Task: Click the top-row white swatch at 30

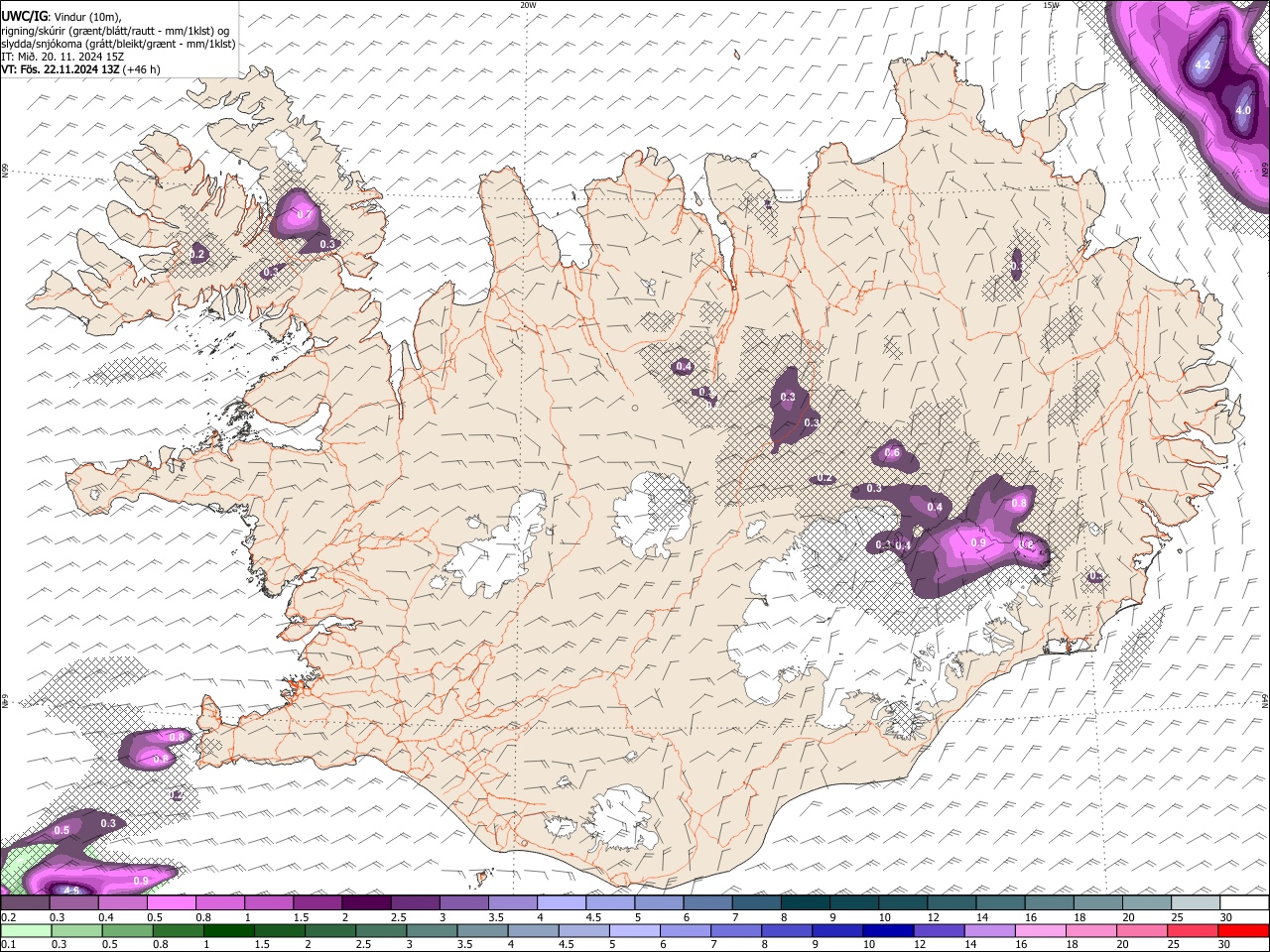Action: tap(1244, 903)
